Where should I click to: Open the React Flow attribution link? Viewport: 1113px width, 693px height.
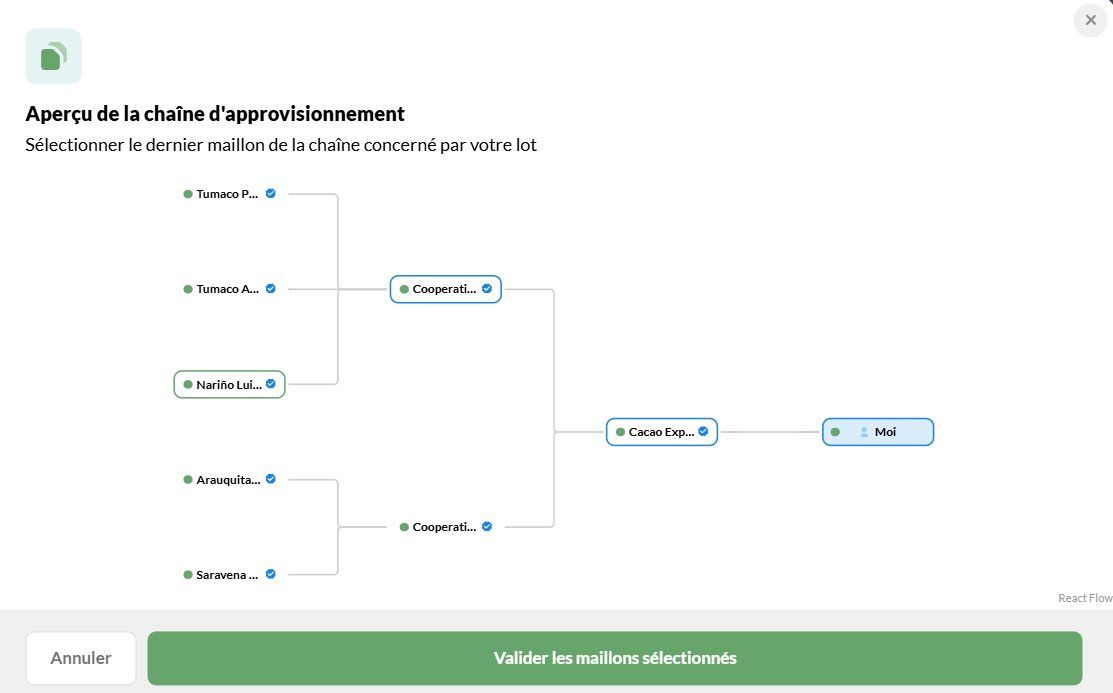click(x=1085, y=598)
